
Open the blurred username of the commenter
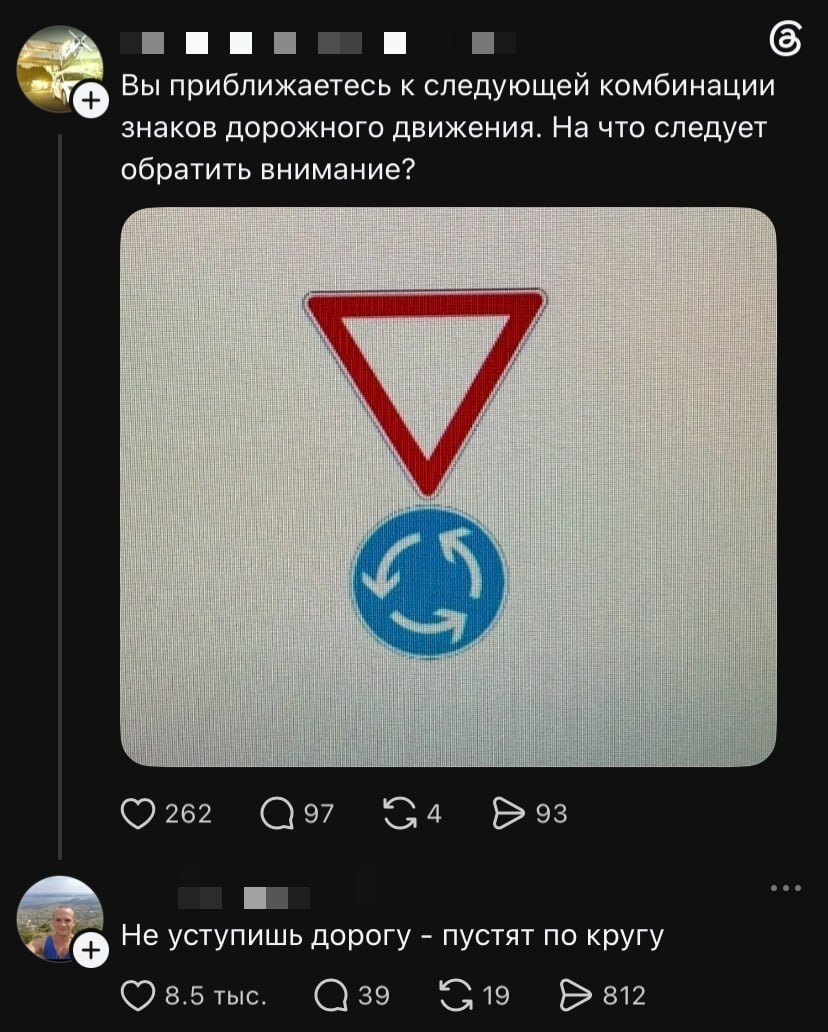pos(244,898)
